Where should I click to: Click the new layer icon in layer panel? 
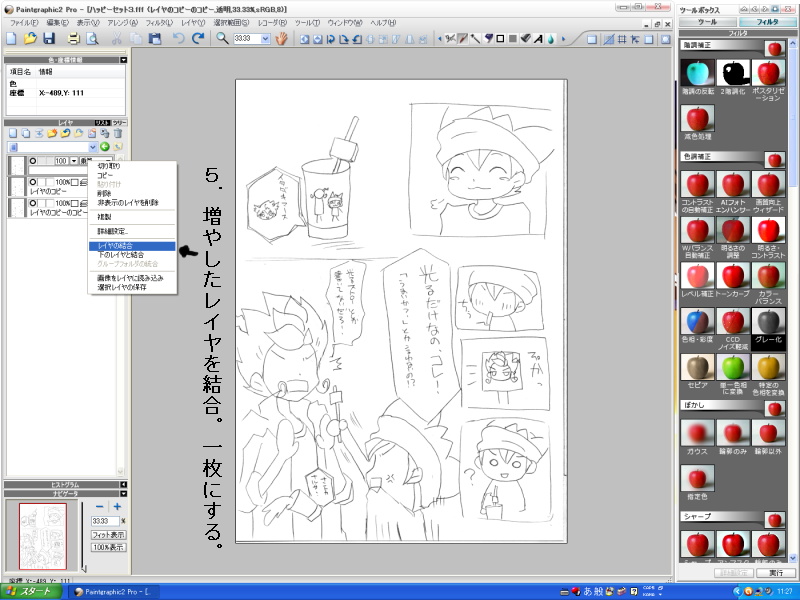[x=13, y=133]
